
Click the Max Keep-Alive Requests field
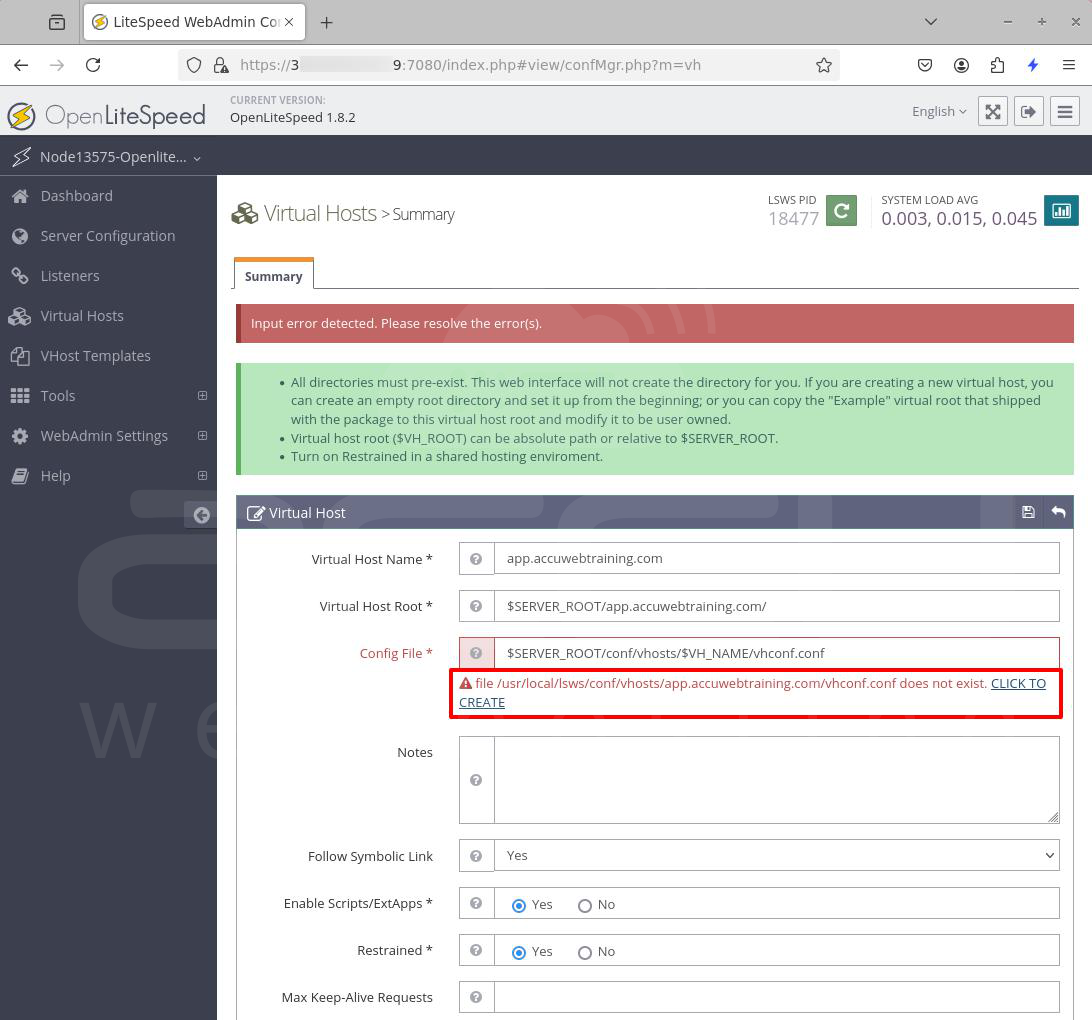click(777, 998)
